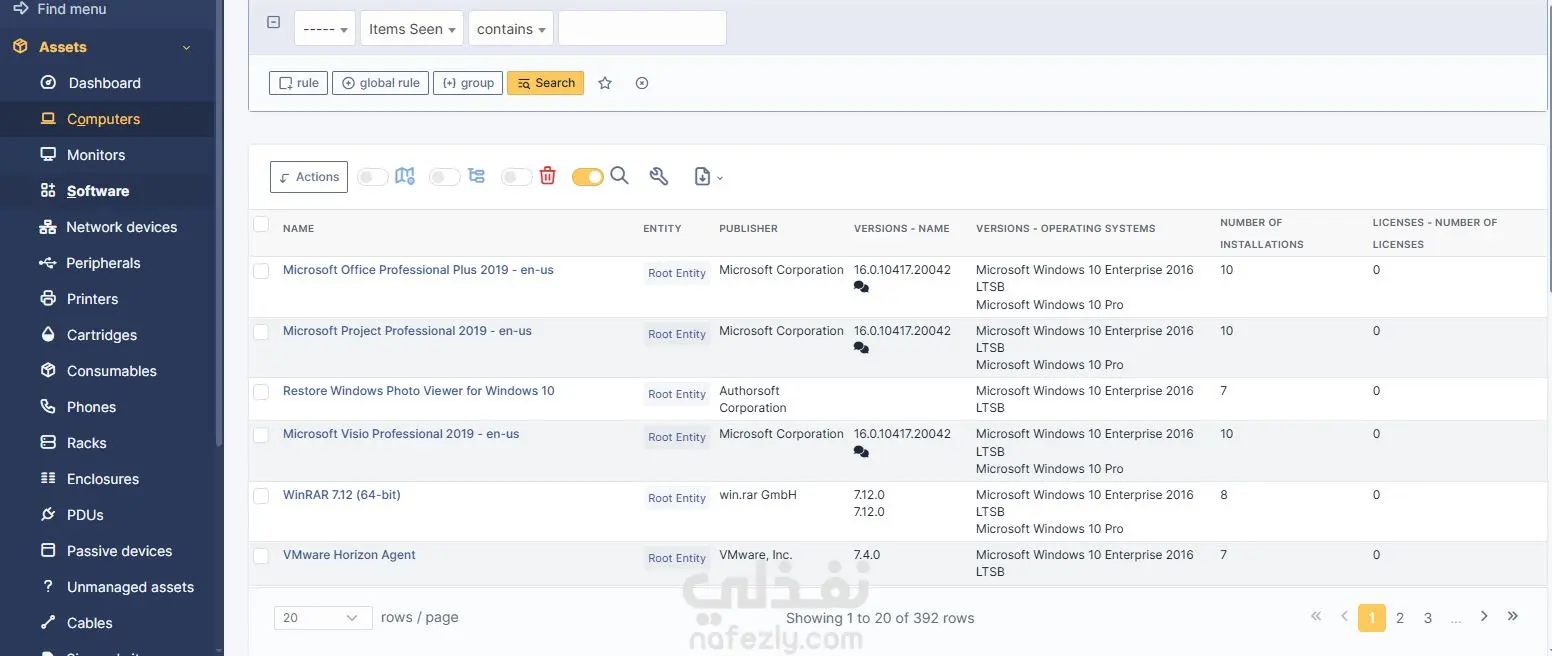The width and height of the screenshot is (1552, 656).
Task: Open the dashes logical operator dropdown
Action: tap(325, 29)
